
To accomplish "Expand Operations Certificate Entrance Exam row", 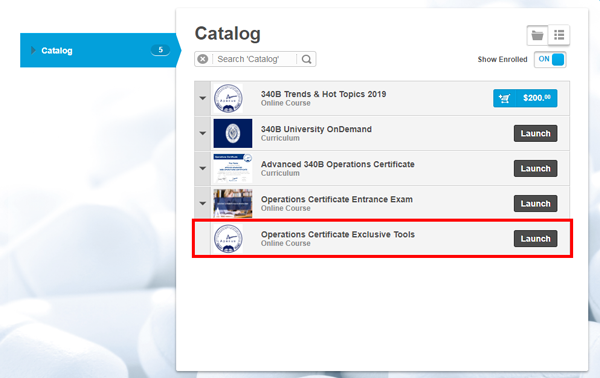I will tap(202, 204).
